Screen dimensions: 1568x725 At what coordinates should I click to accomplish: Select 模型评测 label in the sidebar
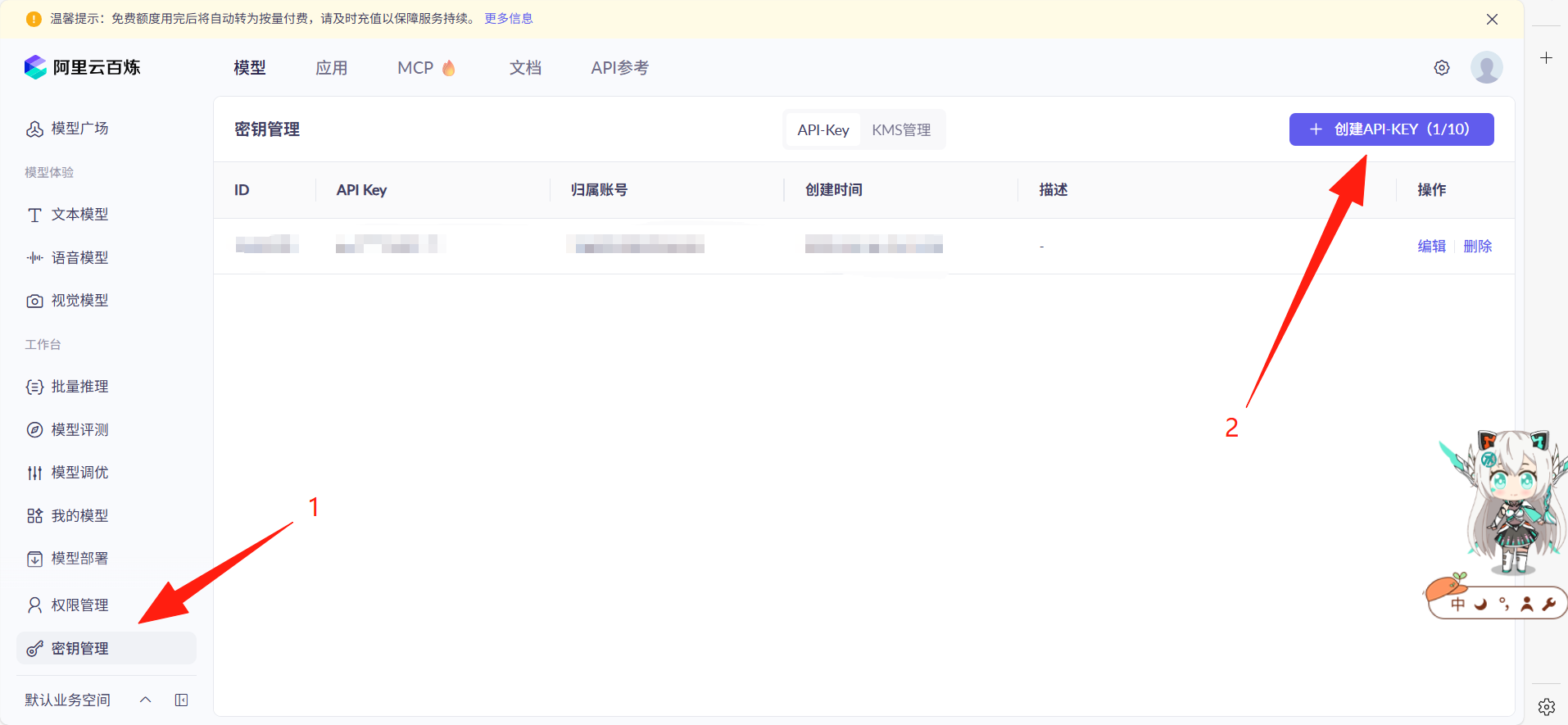point(79,429)
